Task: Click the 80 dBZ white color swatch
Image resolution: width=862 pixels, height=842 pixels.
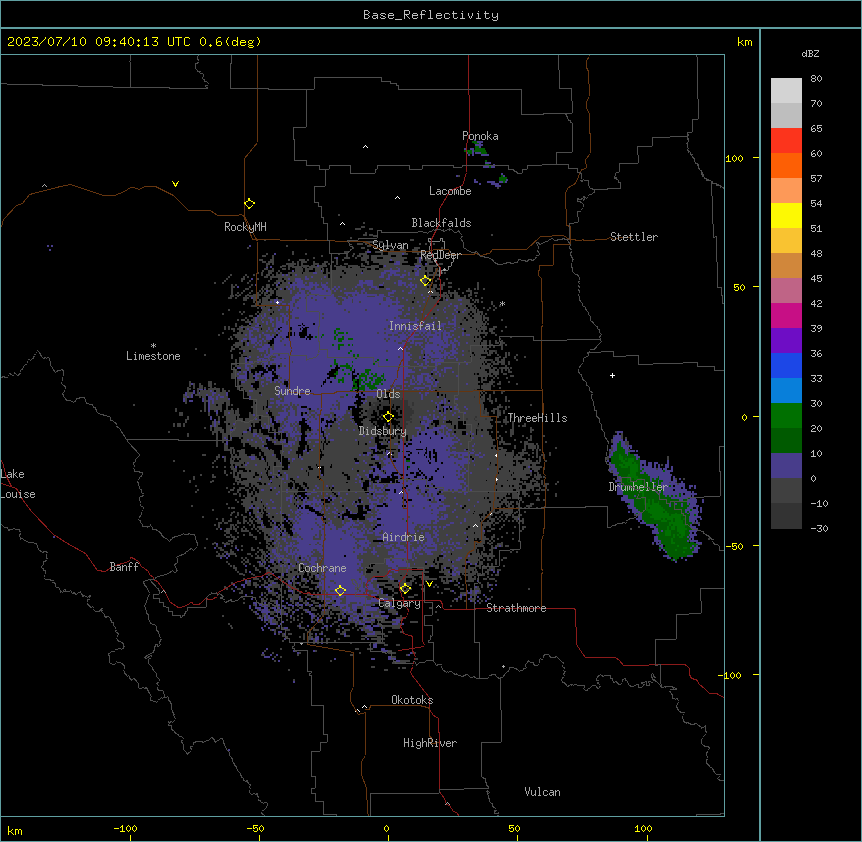Action: pos(786,91)
